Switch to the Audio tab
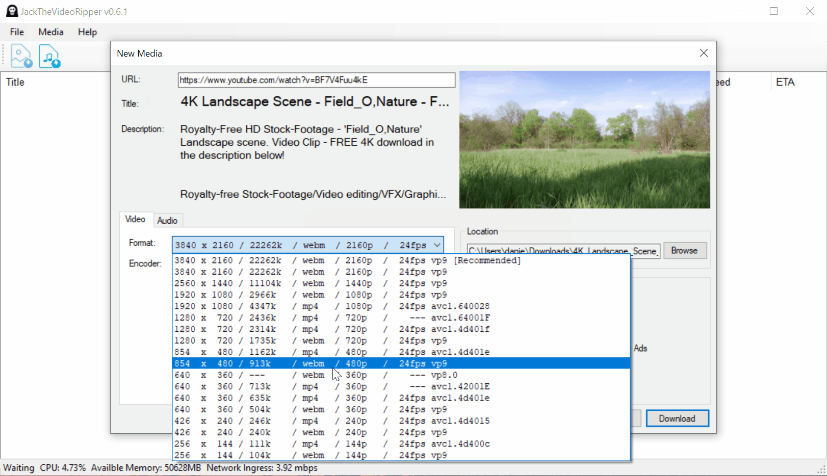Image resolution: width=827 pixels, height=476 pixels. pyautogui.click(x=167, y=221)
